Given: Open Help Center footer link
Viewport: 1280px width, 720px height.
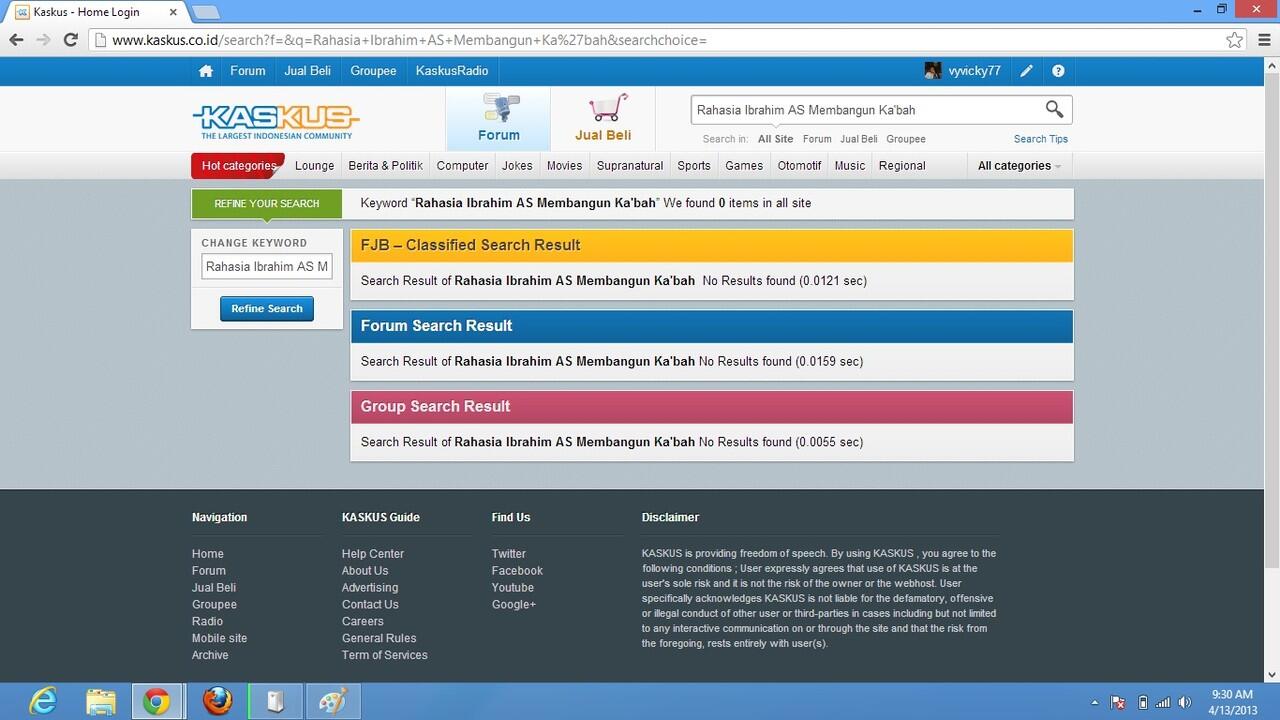Looking at the screenshot, I should [373, 554].
